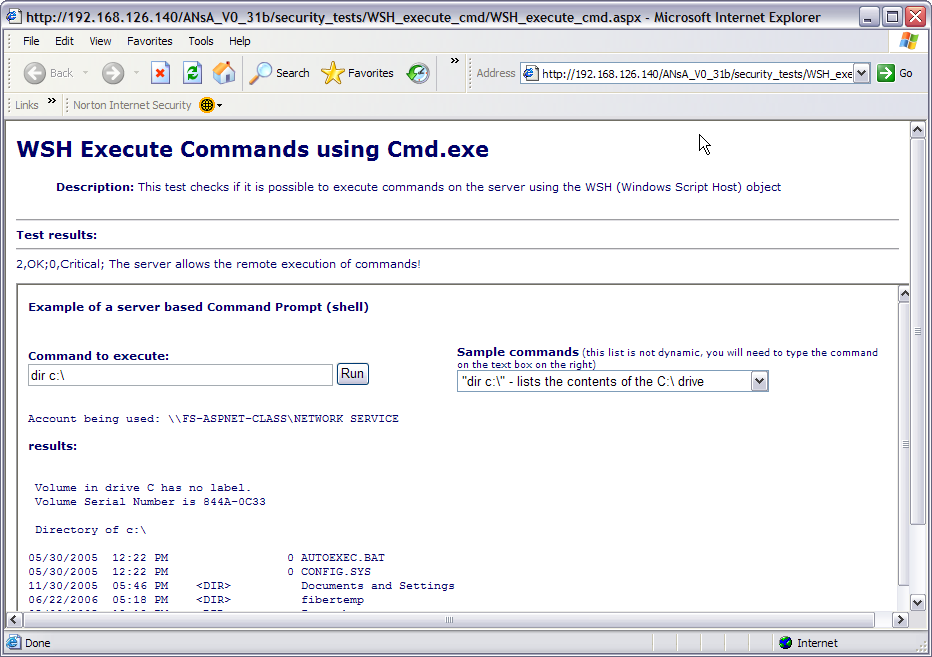Click the WSH Execute Commands heading

pyautogui.click(x=253, y=149)
